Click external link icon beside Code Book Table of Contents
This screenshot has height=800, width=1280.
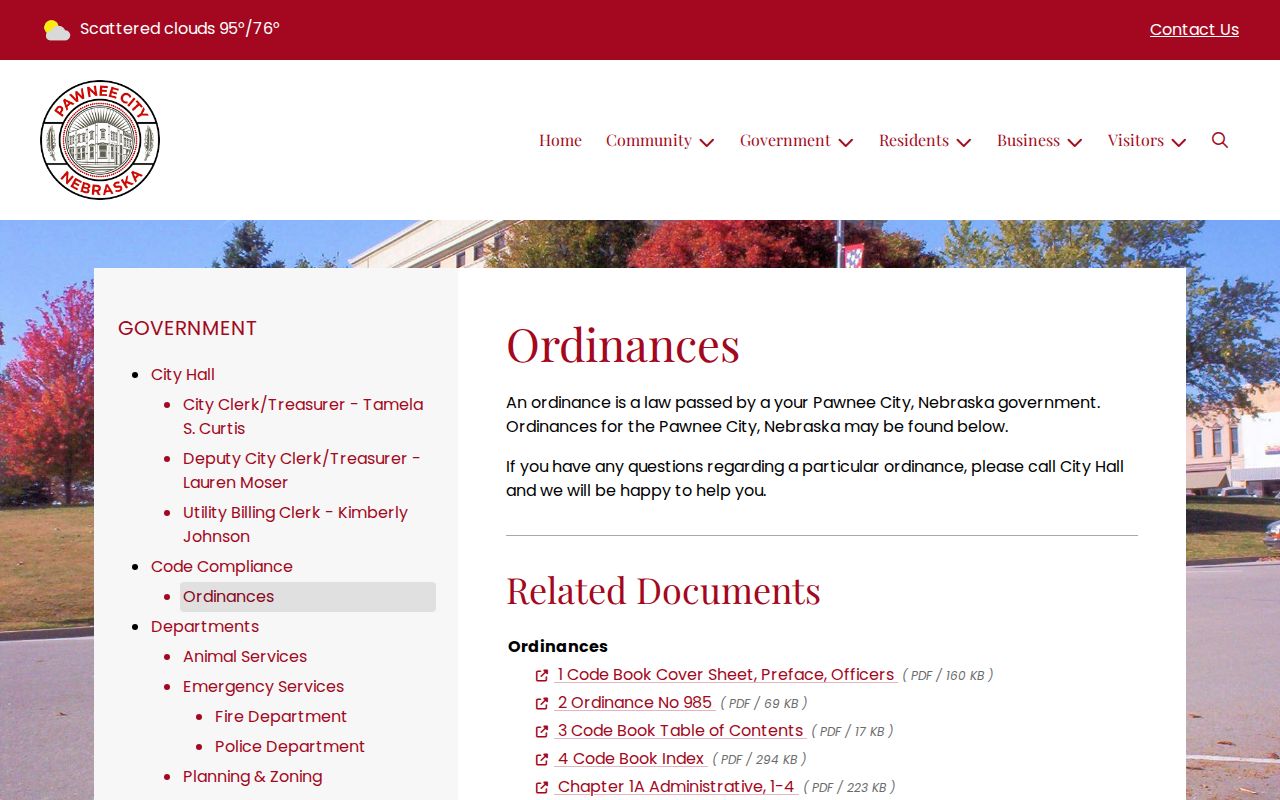coord(542,731)
